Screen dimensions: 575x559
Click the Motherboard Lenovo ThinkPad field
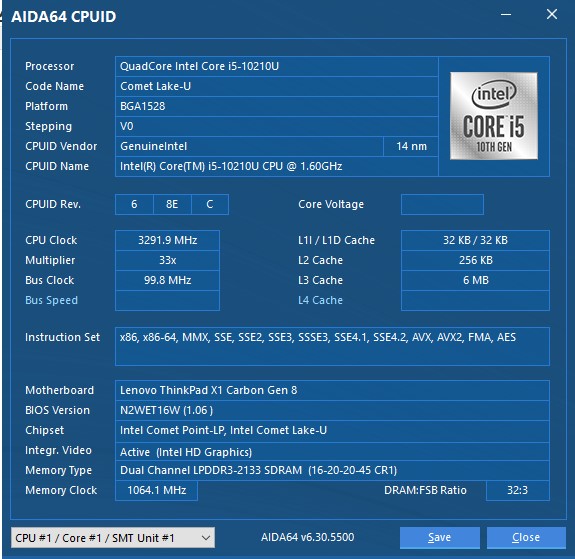[332, 390]
